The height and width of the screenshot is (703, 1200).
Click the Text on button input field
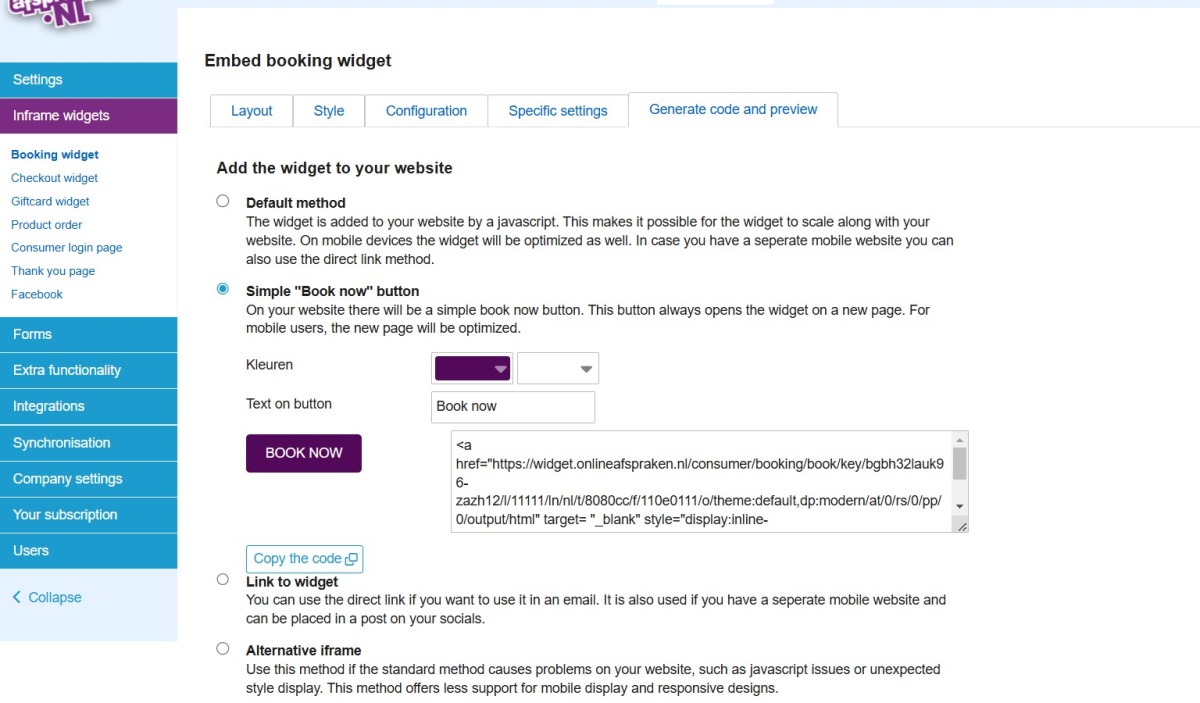point(513,407)
